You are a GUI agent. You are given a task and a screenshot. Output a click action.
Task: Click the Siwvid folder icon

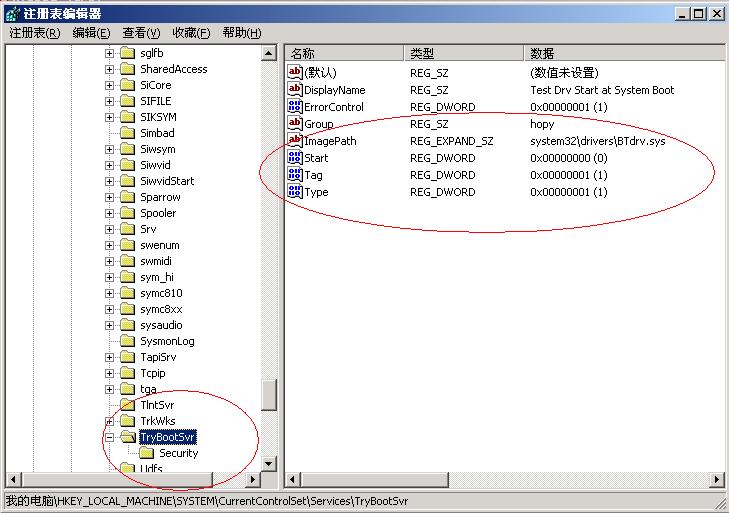pyautogui.click(x=127, y=165)
